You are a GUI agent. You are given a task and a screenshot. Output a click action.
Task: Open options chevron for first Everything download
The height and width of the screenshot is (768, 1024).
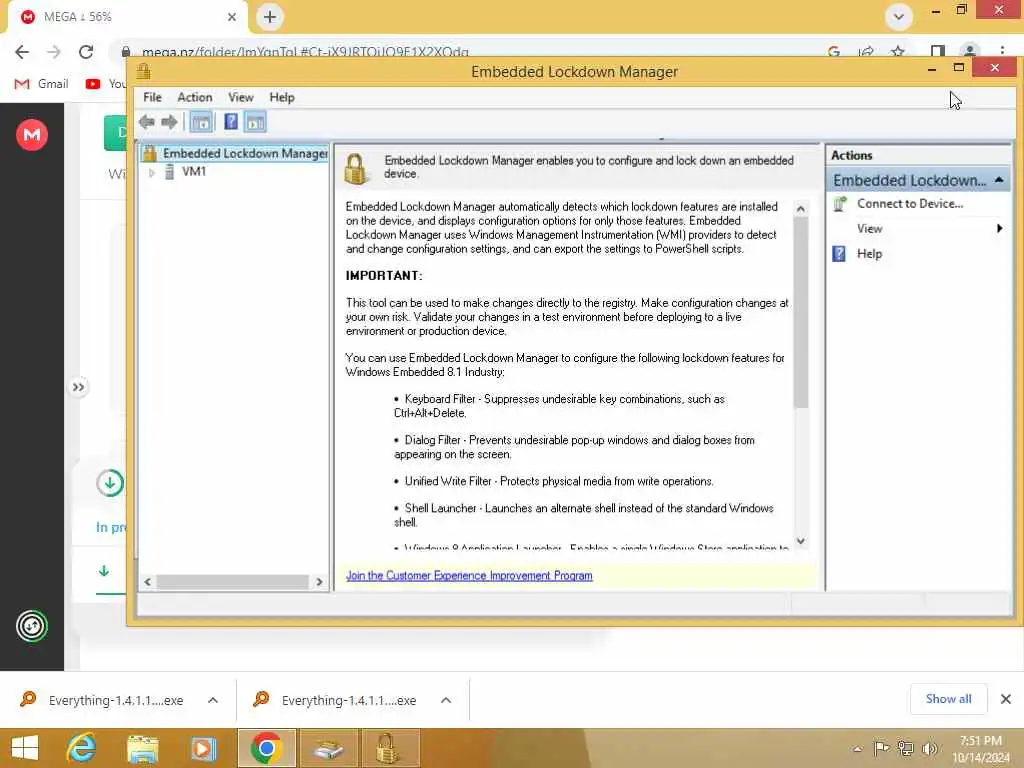pos(213,700)
